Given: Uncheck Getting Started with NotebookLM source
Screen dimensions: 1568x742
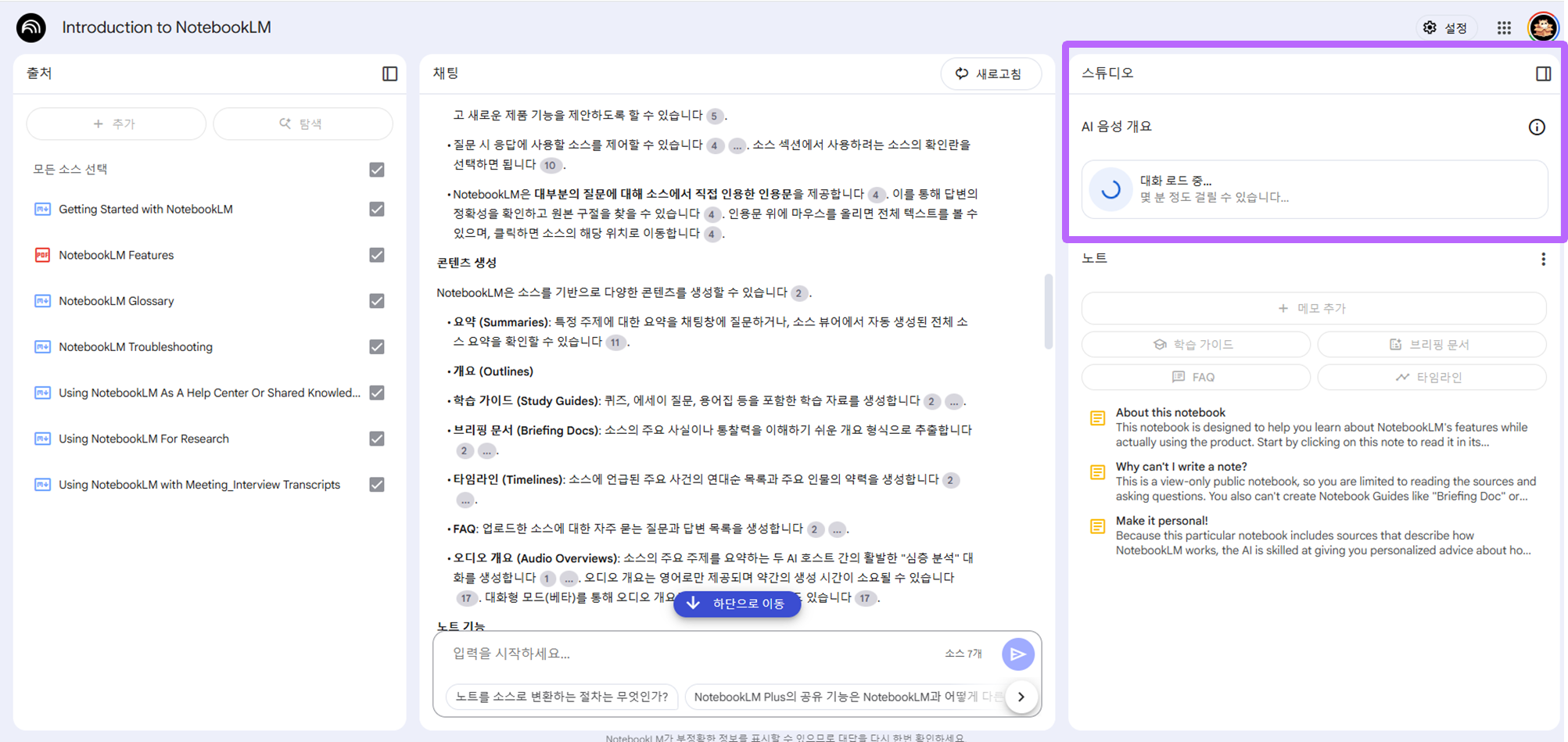Looking at the screenshot, I should click(x=377, y=209).
